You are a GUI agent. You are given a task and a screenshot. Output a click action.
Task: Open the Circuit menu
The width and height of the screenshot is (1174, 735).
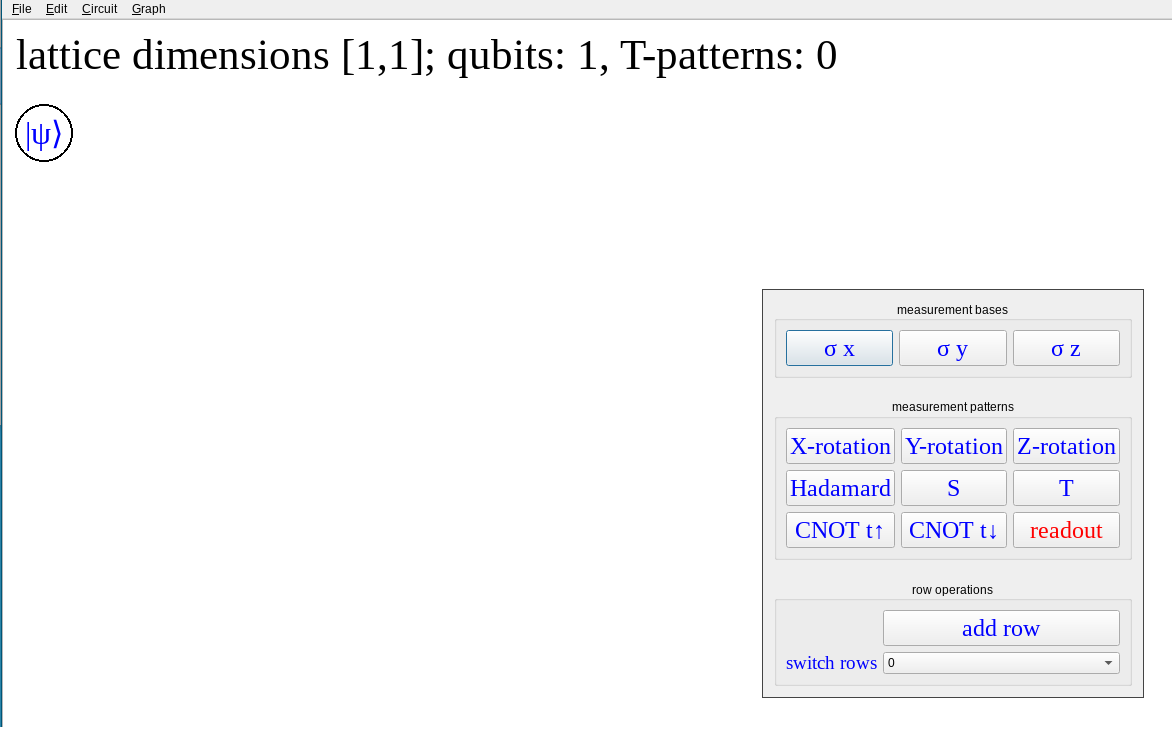click(x=99, y=9)
